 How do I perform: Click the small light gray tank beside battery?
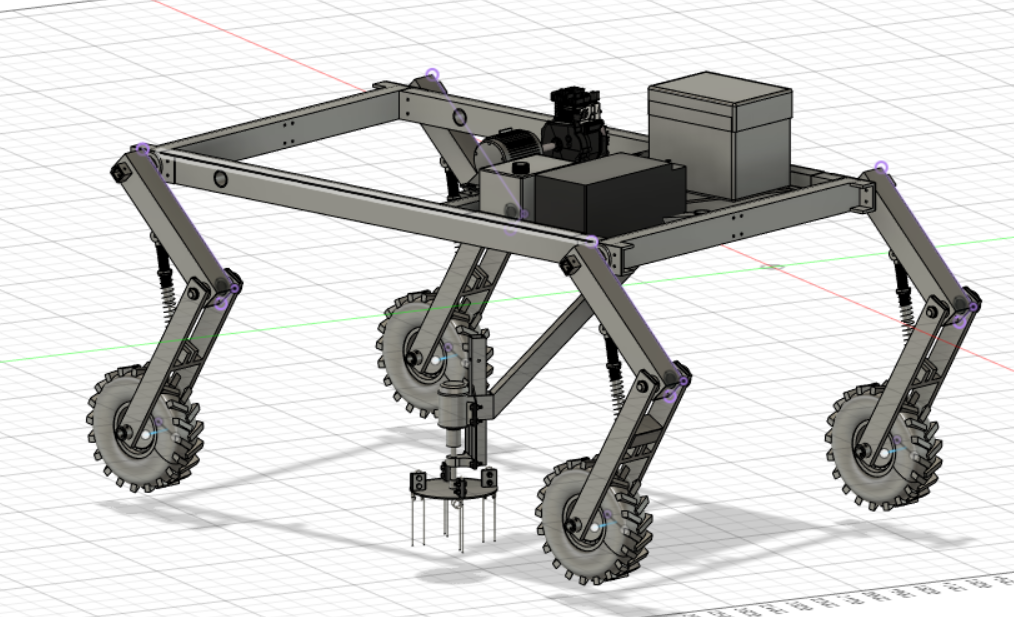click(x=508, y=189)
